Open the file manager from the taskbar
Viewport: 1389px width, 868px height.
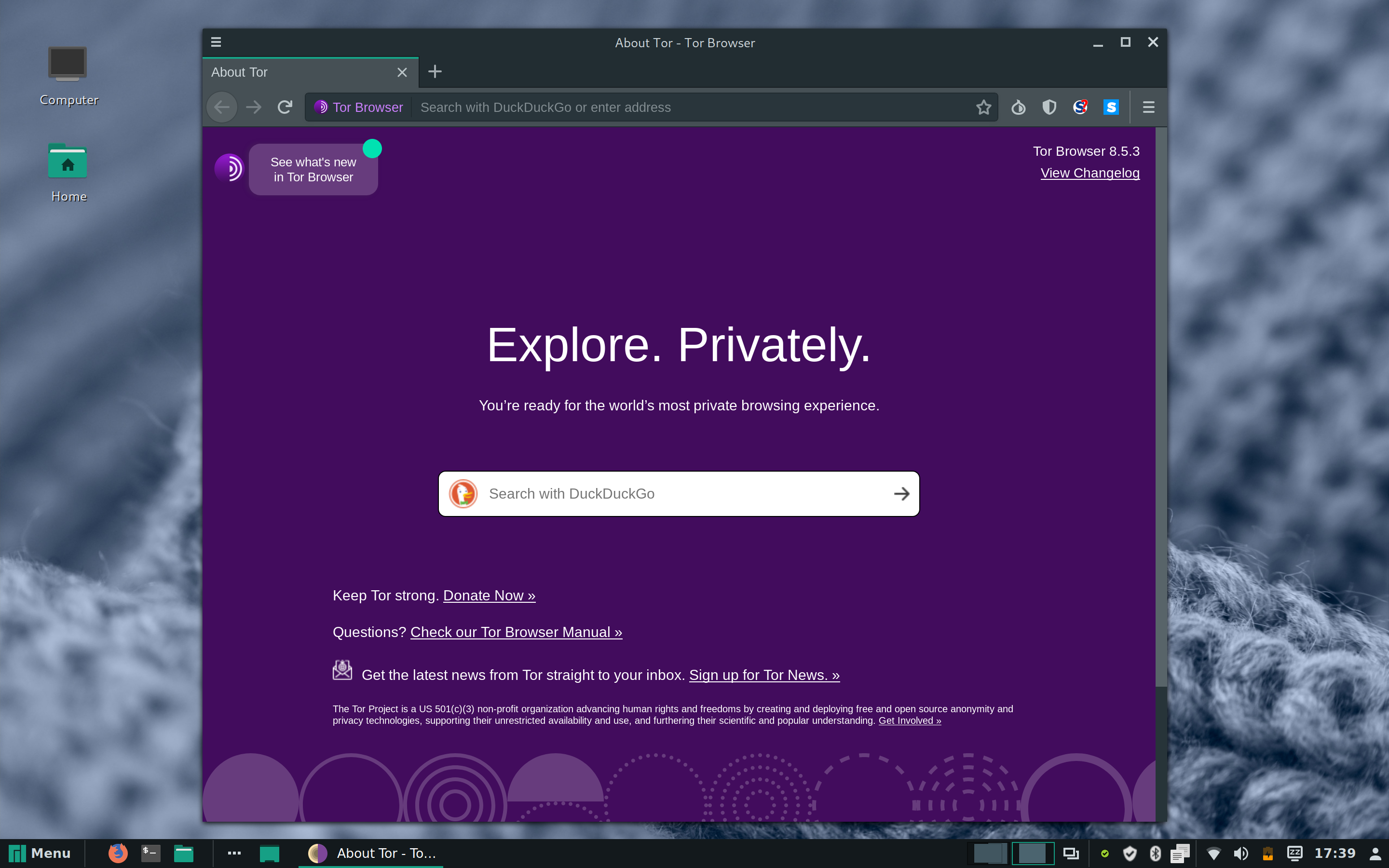184,854
